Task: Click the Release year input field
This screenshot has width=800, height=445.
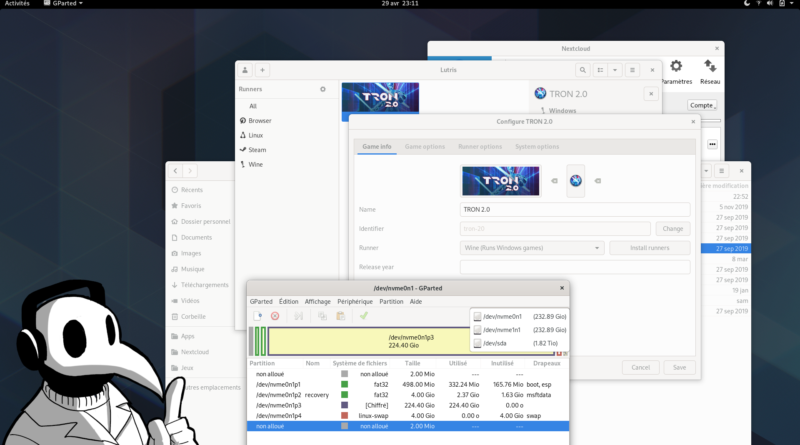Action: pyautogui.click(x=575, y=267)
